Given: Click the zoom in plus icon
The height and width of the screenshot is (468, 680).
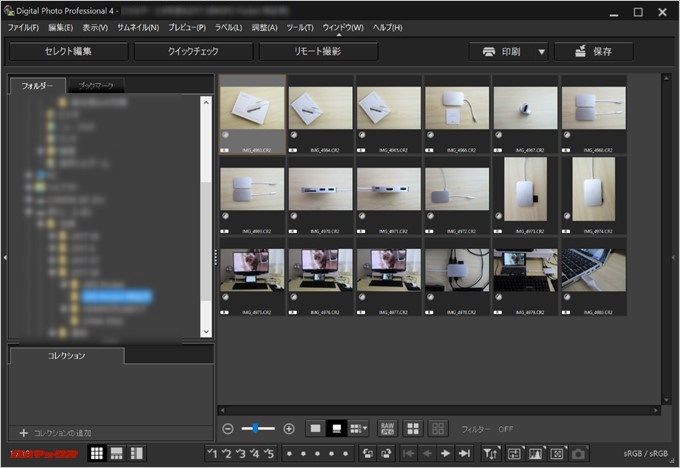Looking at the screenshot, I should tap(289, 428).
